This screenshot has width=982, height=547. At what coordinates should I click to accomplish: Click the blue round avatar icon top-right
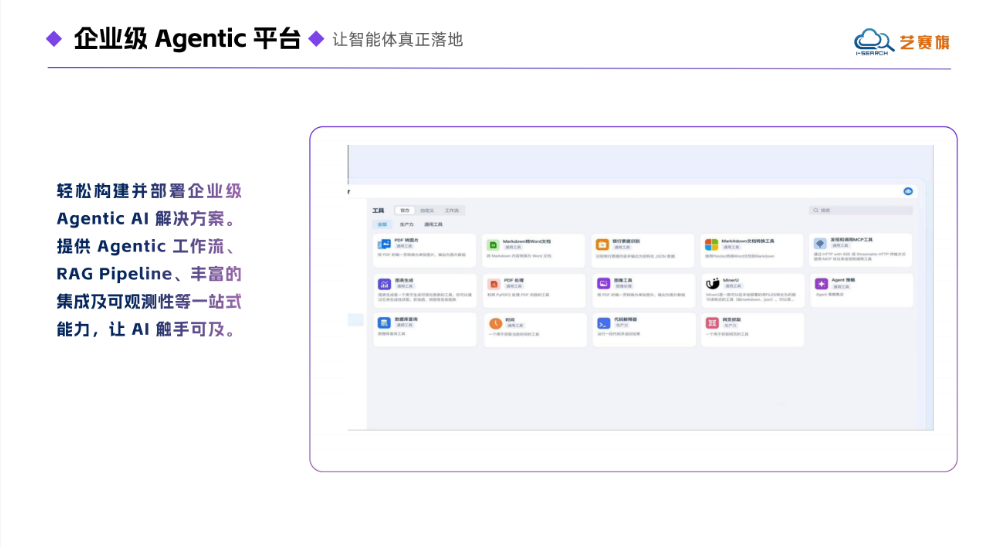pos(908,191)
